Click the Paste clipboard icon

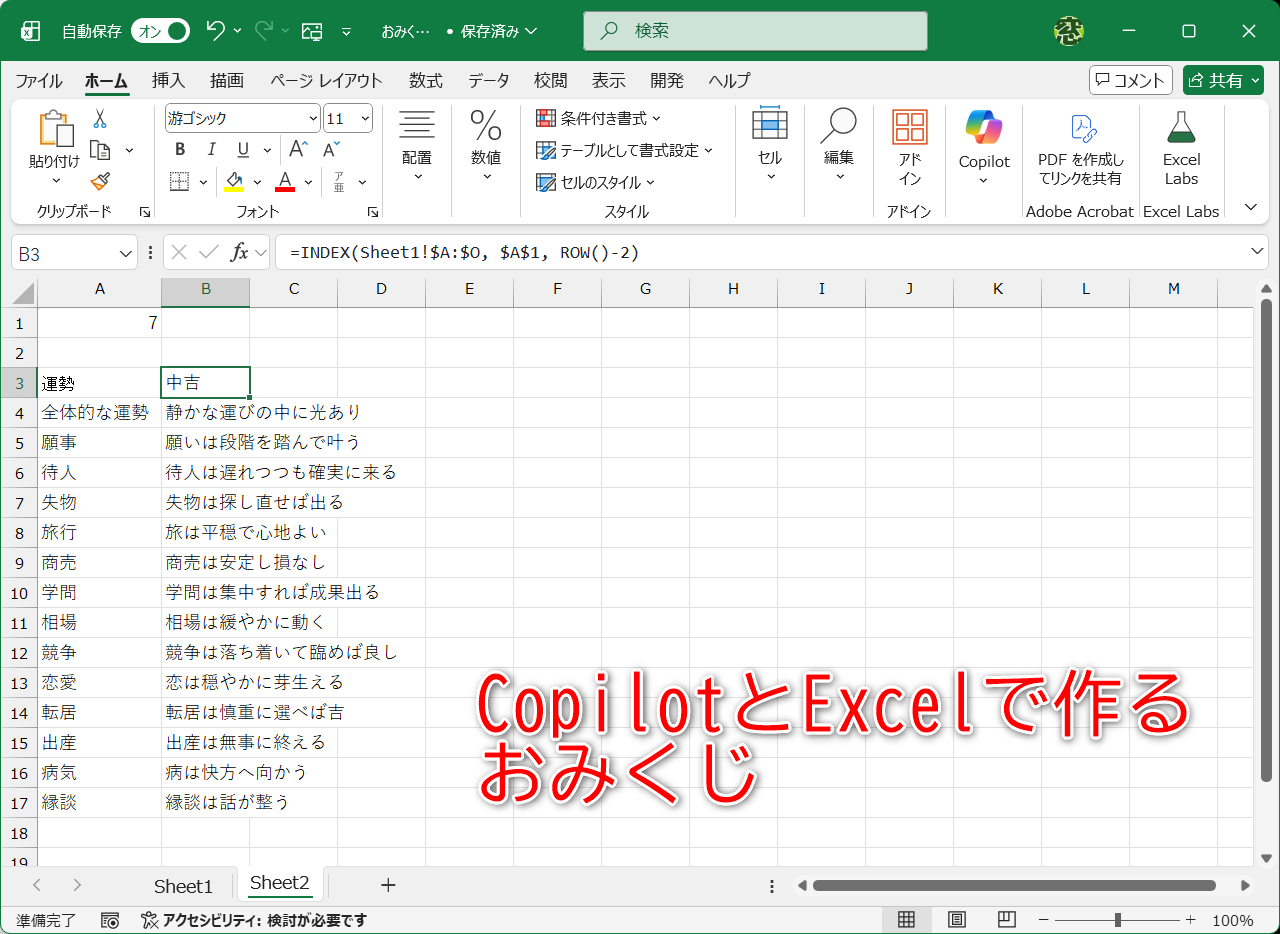click(x=55, y=130)
